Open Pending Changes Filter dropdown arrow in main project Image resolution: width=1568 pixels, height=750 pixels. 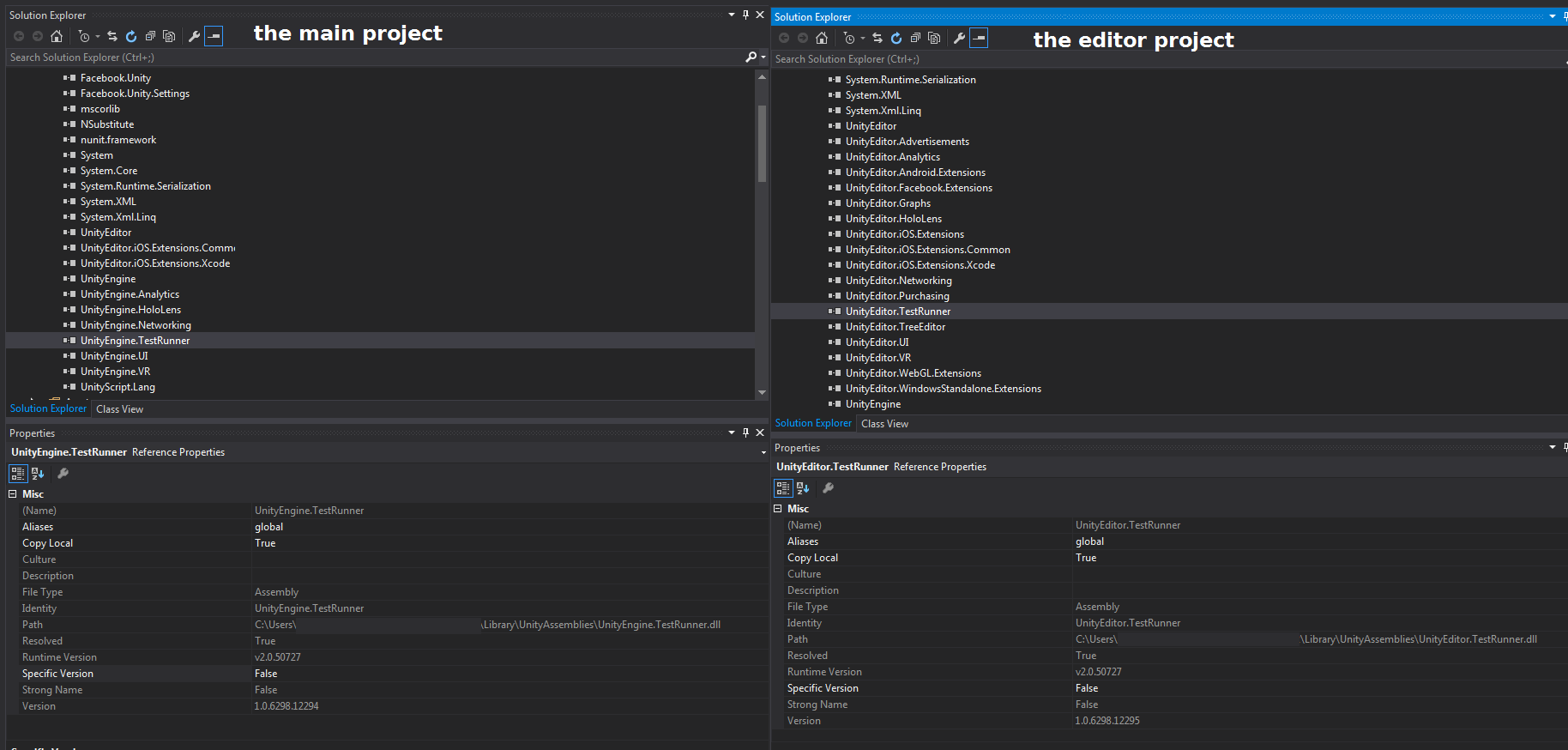(97, 36)
